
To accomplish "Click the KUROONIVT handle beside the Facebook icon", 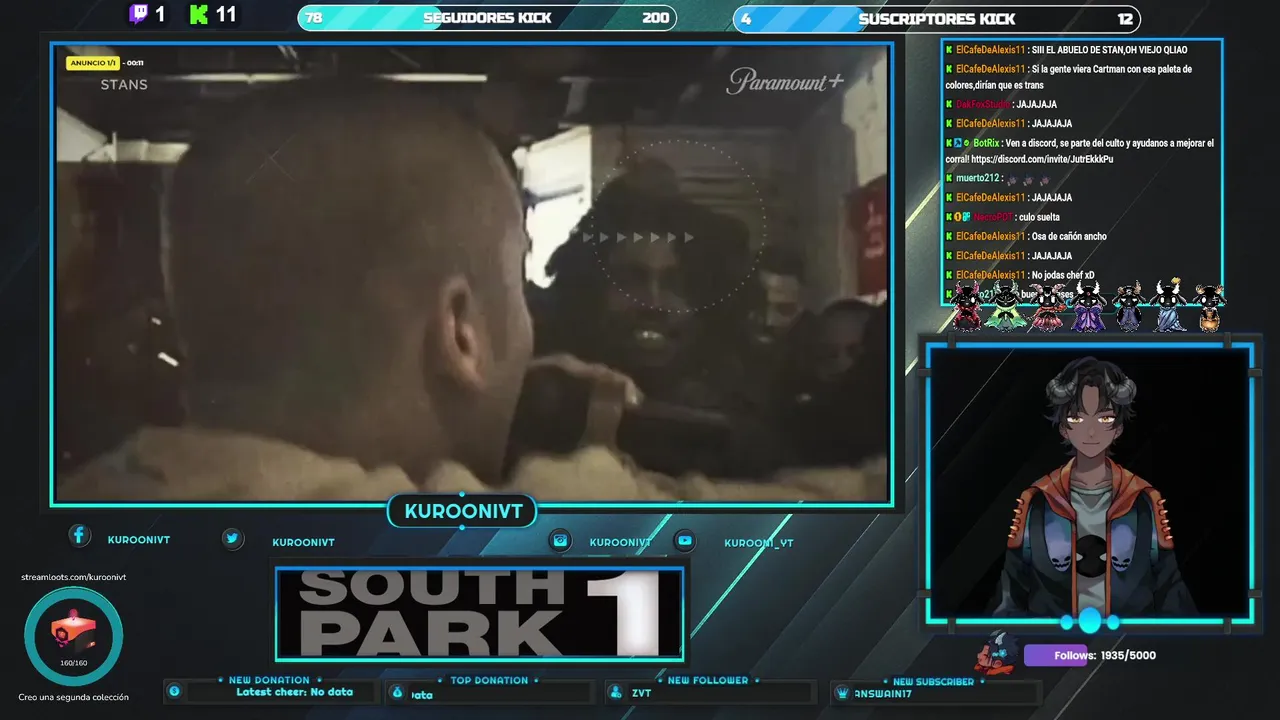I will pos(139,540).
